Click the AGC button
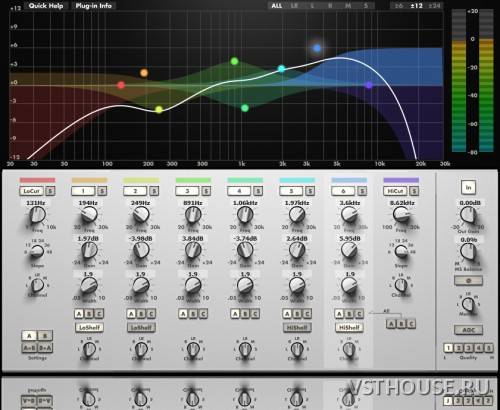The height and width of the screenshot is (410, 500). (x=468, y=330)
